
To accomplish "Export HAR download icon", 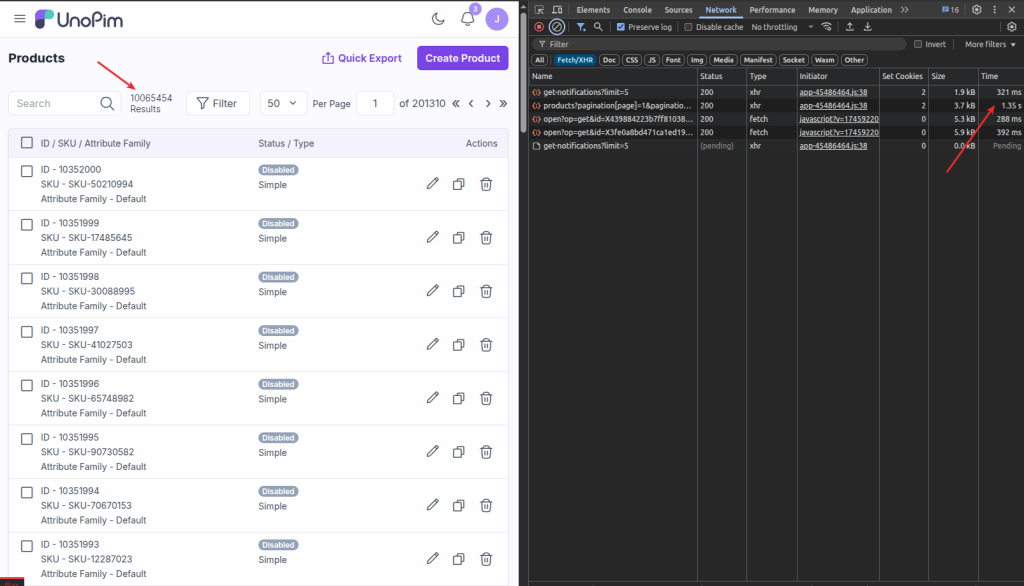I will click(868, 27).
